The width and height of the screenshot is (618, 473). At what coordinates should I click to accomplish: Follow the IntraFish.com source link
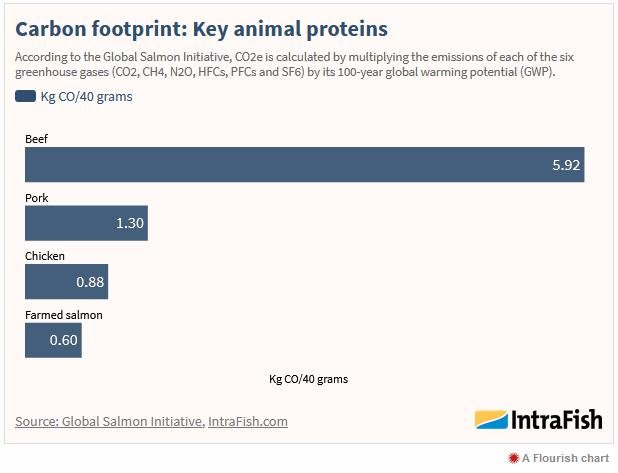[247, 421]
